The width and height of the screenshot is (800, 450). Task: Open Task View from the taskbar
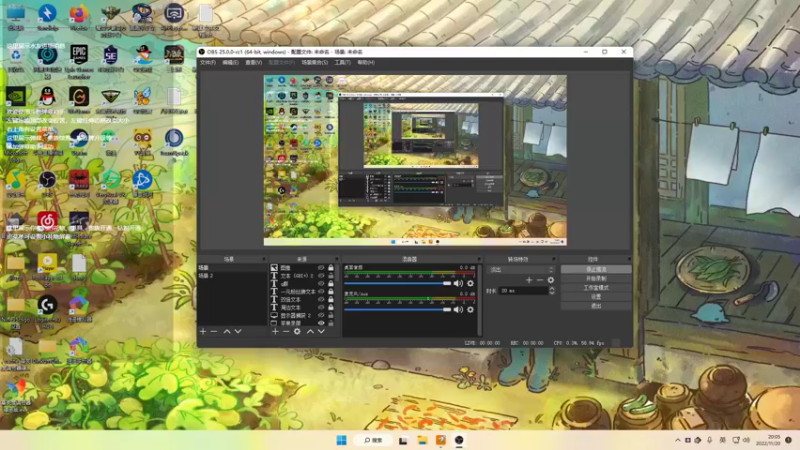click(x=403, y=440)
